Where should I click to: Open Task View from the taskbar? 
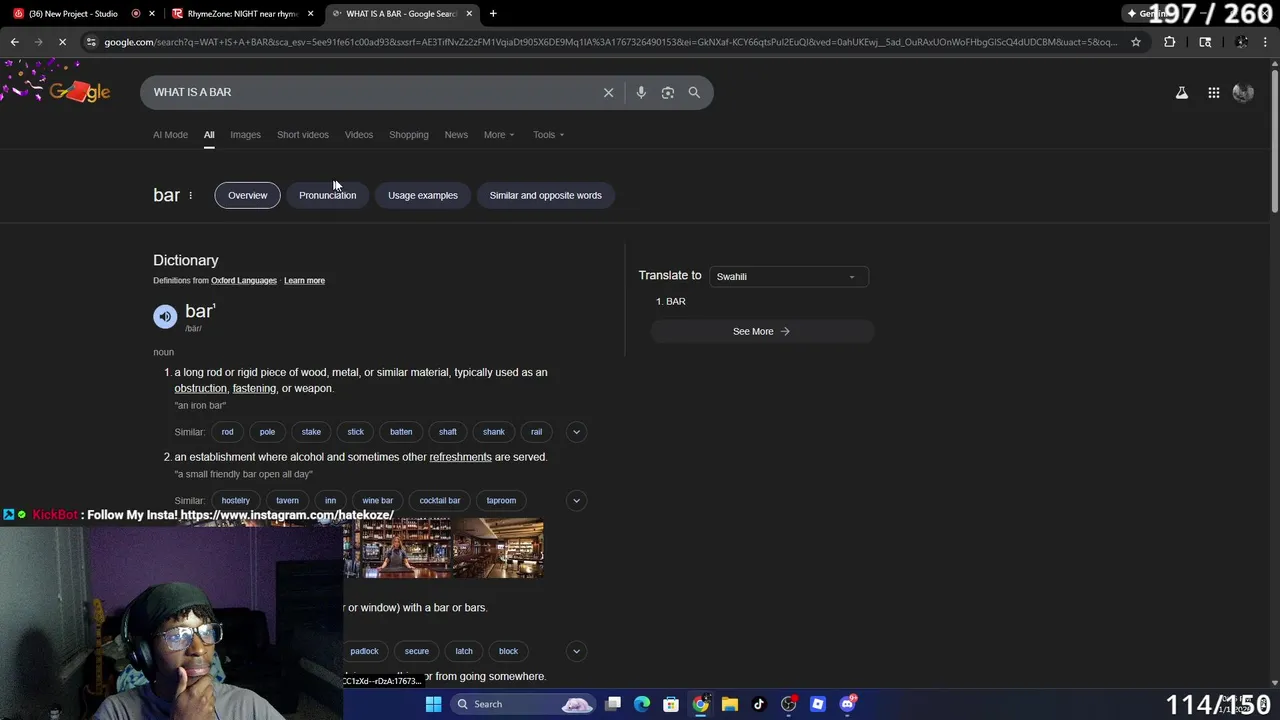pyautogui.click(x=613, y=704)
